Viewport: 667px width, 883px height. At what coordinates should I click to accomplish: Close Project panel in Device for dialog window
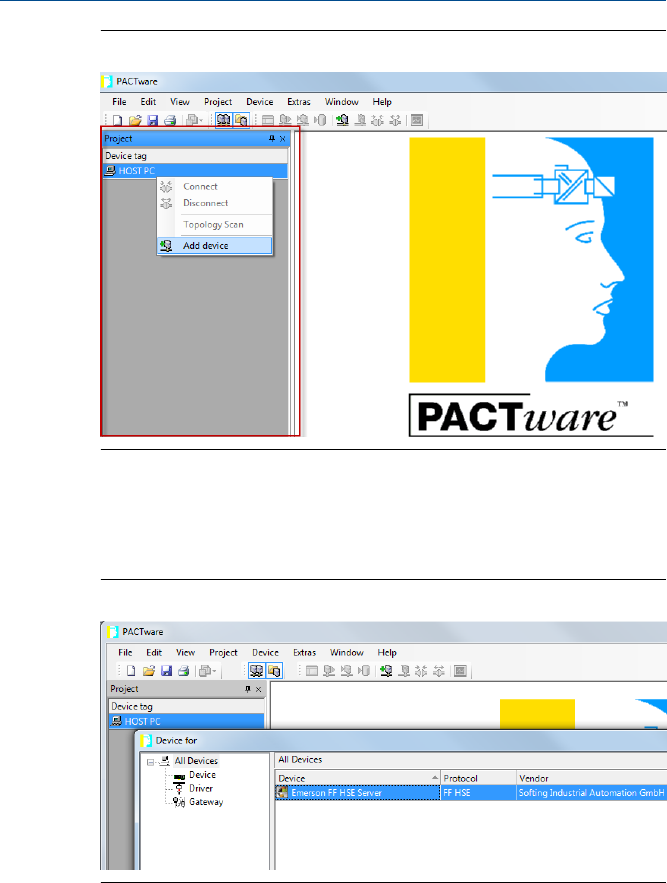(x=259, y=689)
